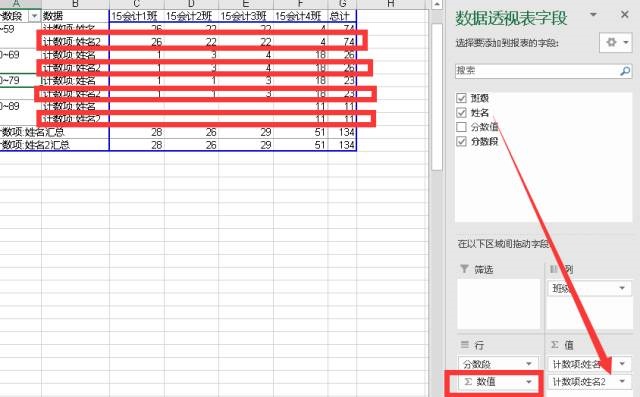Click the sigma icon of 值 area
640x397 pixels.
tap(555, 345)
